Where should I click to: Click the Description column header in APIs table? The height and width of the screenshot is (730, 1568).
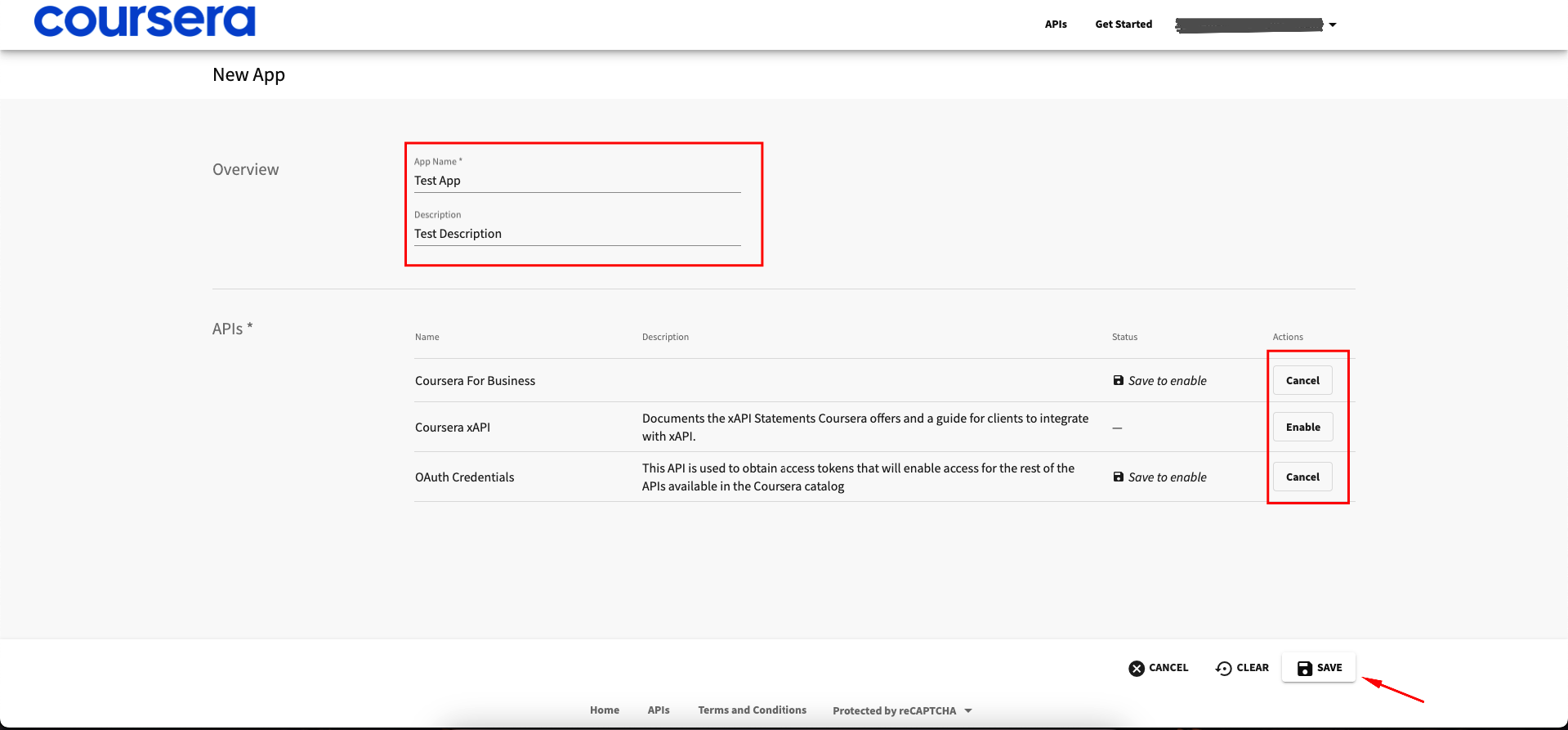click(665, 337)
